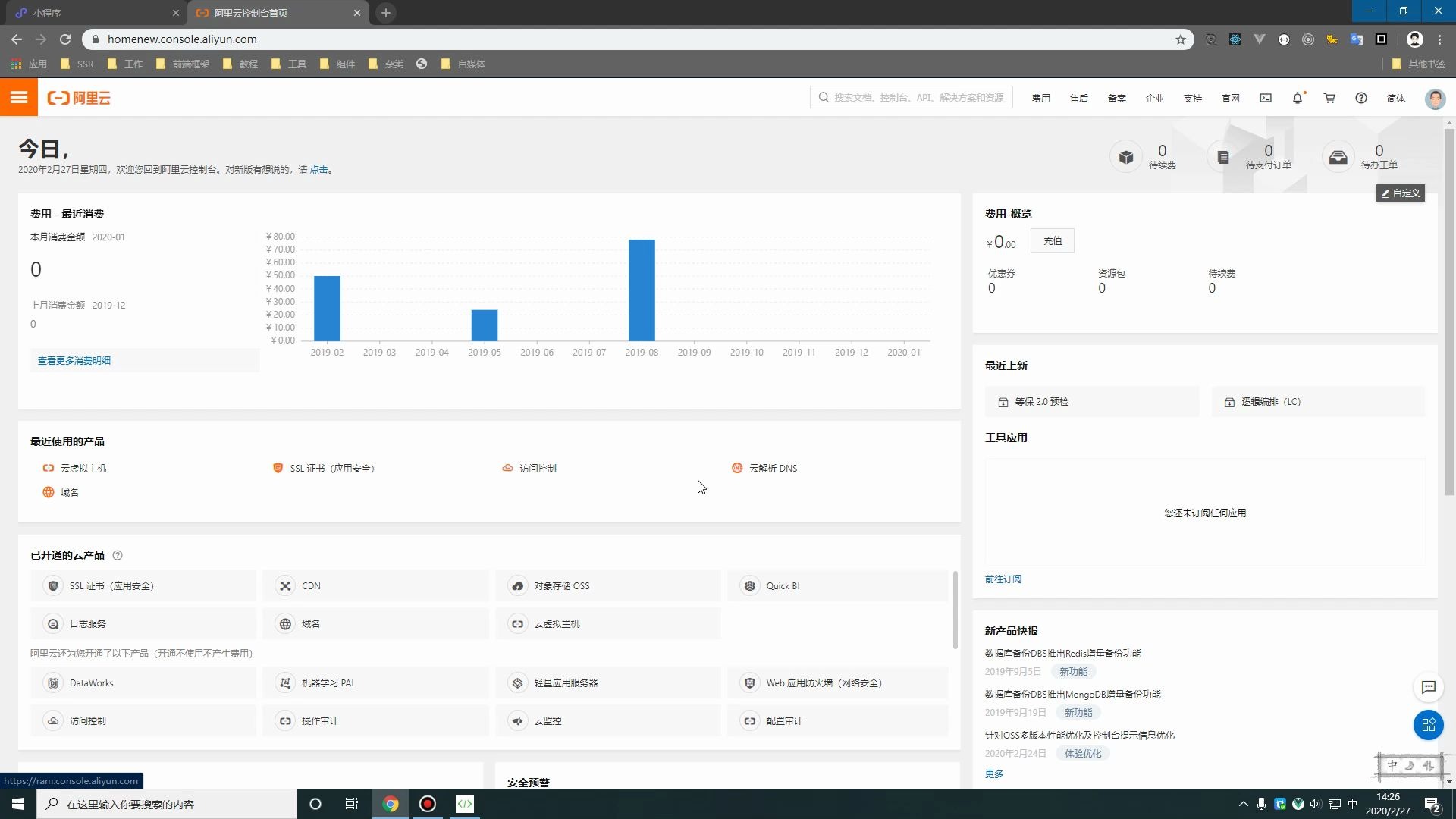Open 云解析 DNS recent product
This screenshot has width=1456, height=819.
click(x=764, y=469)
